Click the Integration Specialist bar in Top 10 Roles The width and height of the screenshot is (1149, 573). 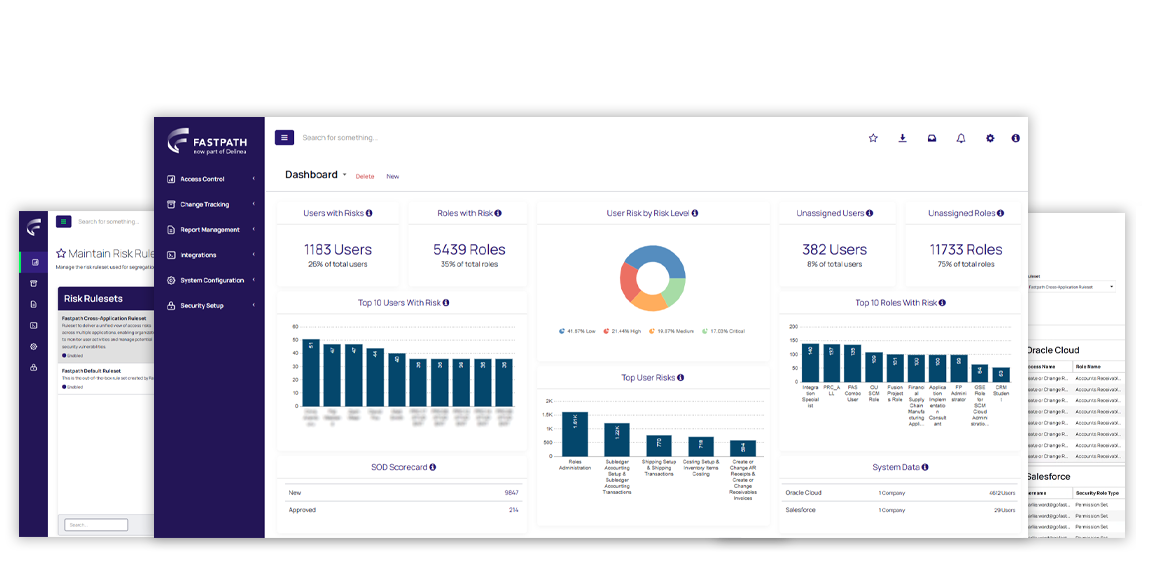[810, 362]
